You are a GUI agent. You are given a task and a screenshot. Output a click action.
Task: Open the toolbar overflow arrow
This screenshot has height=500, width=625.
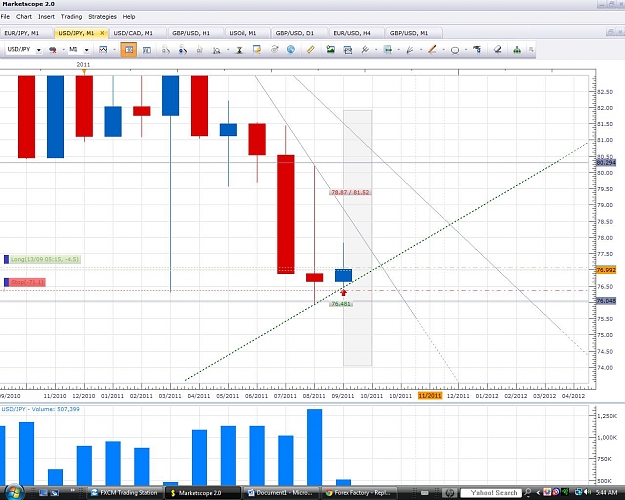531,49
